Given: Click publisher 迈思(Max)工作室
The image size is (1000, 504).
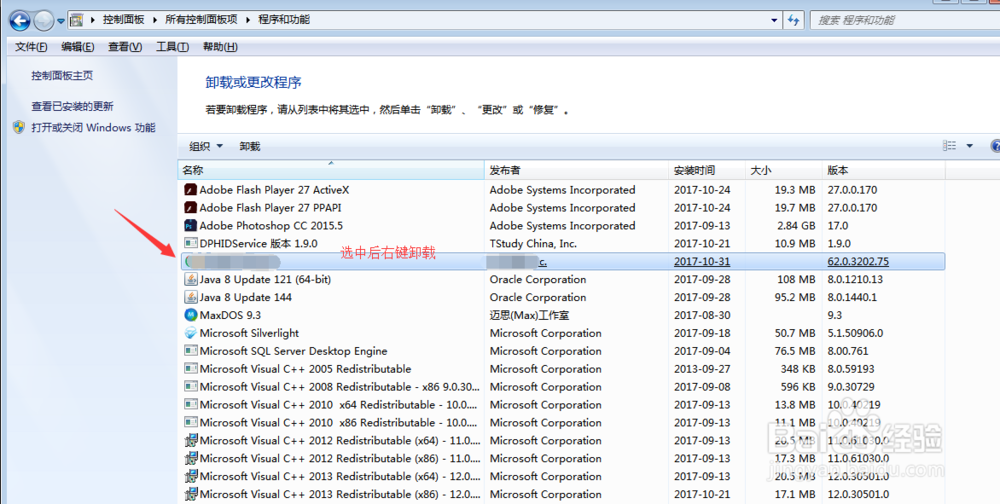Looking at the screenshot, I should click(529, 315).
